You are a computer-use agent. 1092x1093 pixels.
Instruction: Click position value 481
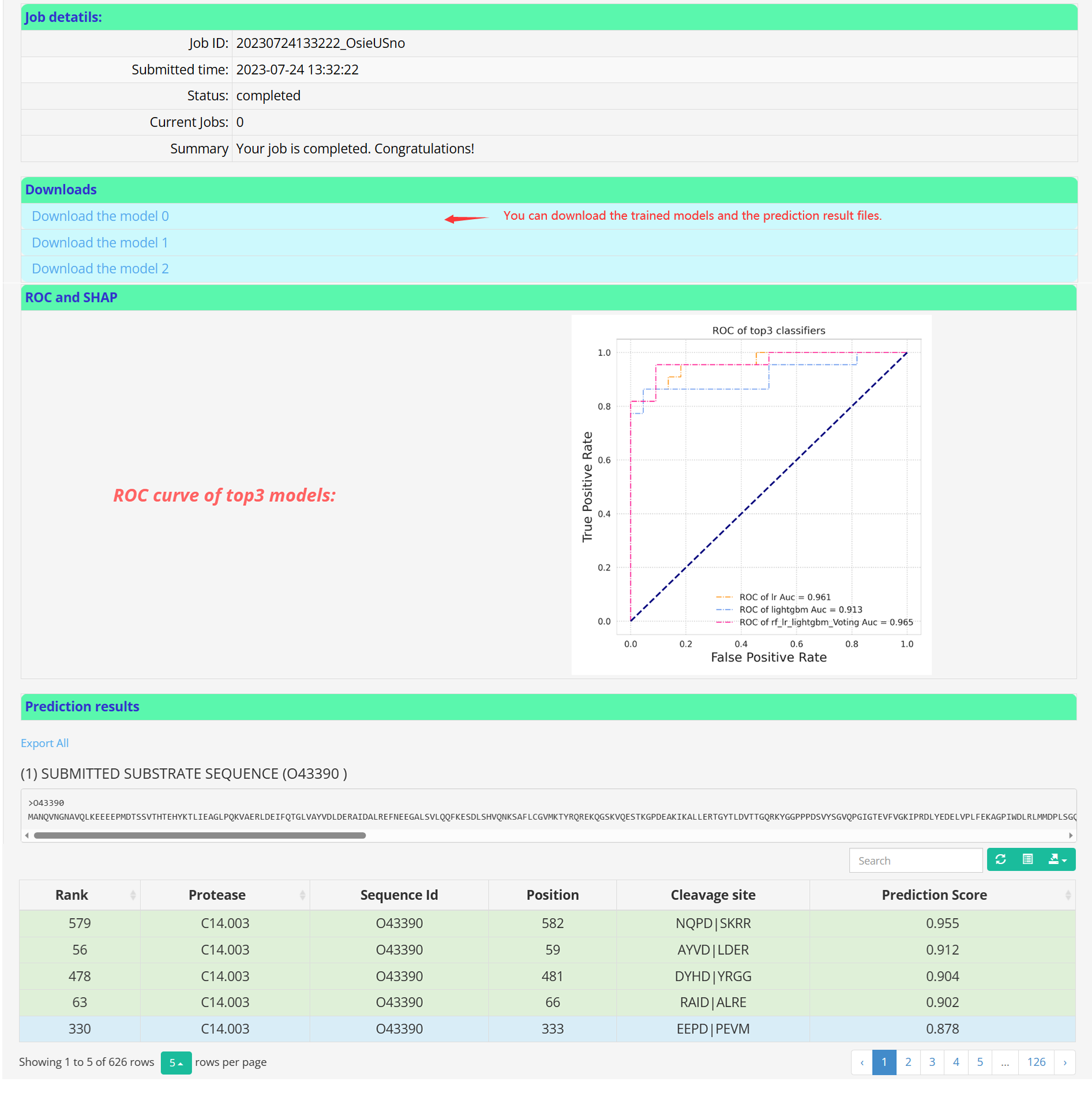[552, 976]
